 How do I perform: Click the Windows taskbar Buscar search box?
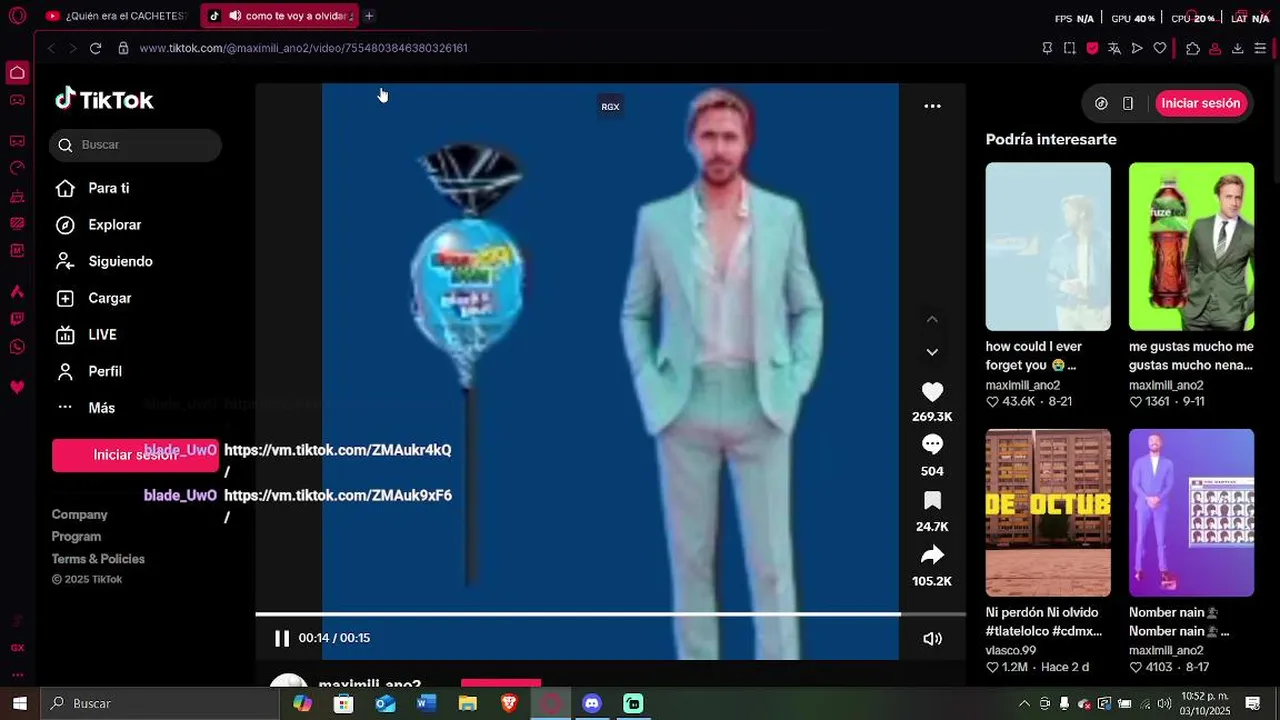click(x=160, y=703)
